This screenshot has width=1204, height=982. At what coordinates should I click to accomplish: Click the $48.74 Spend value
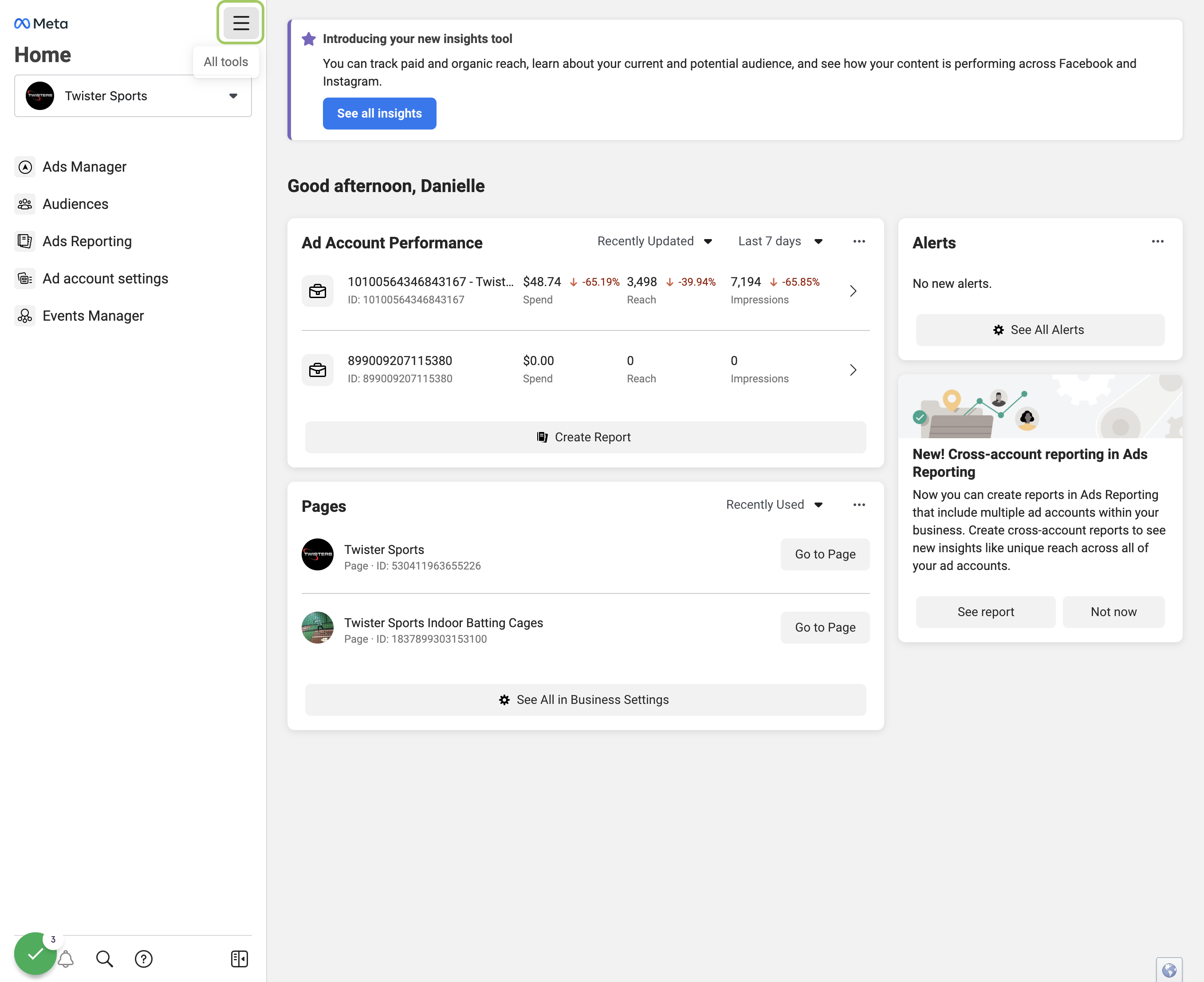point(542,282)
